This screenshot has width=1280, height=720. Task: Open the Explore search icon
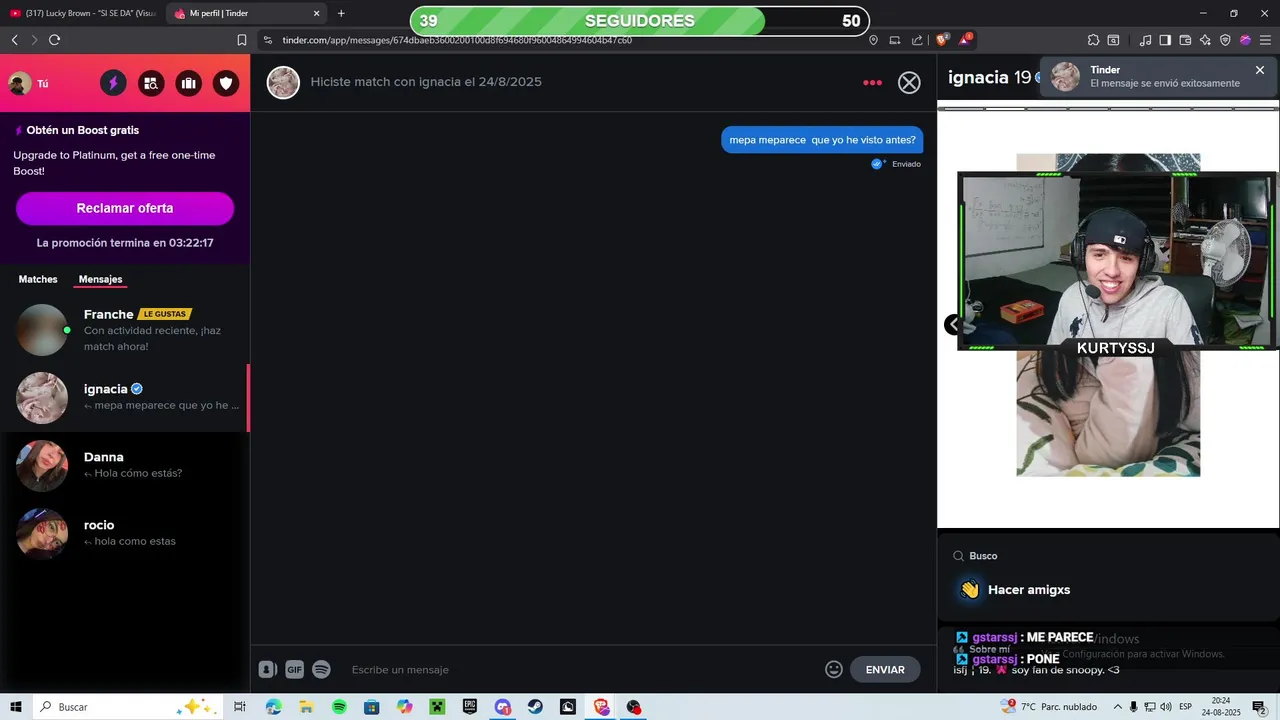[151, 83]
